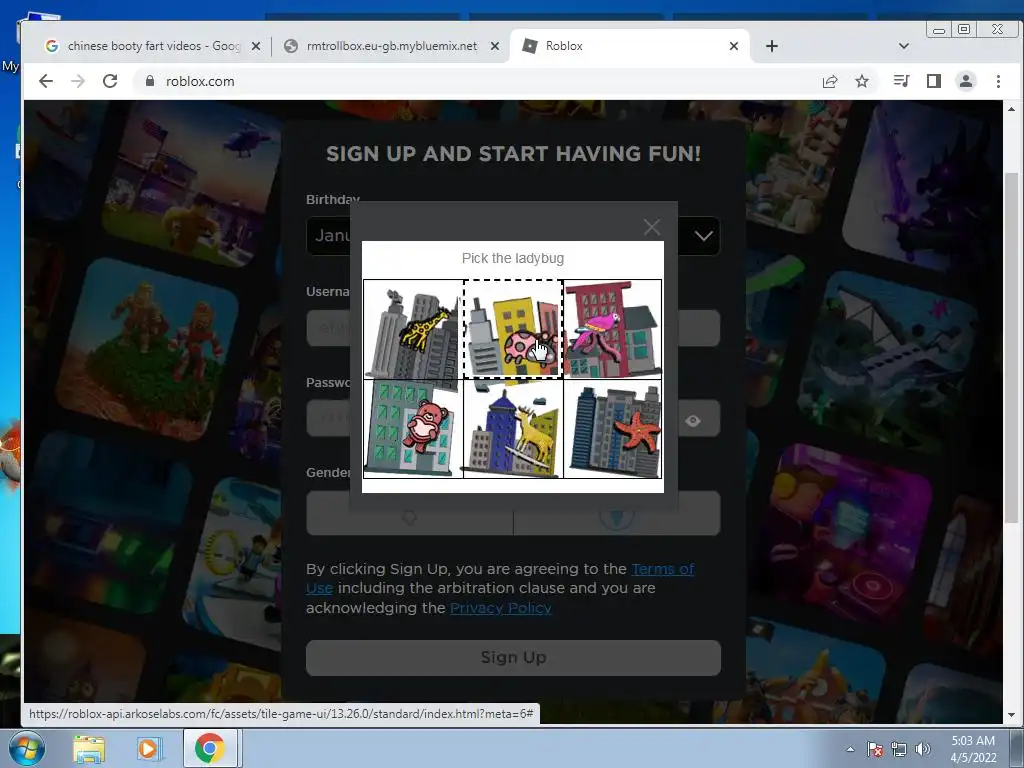The height and width of the screenshot is (768, 1024).
Task: Close the captcha dialog with the X
Action: pyautogui.click(x=652, y=227)
